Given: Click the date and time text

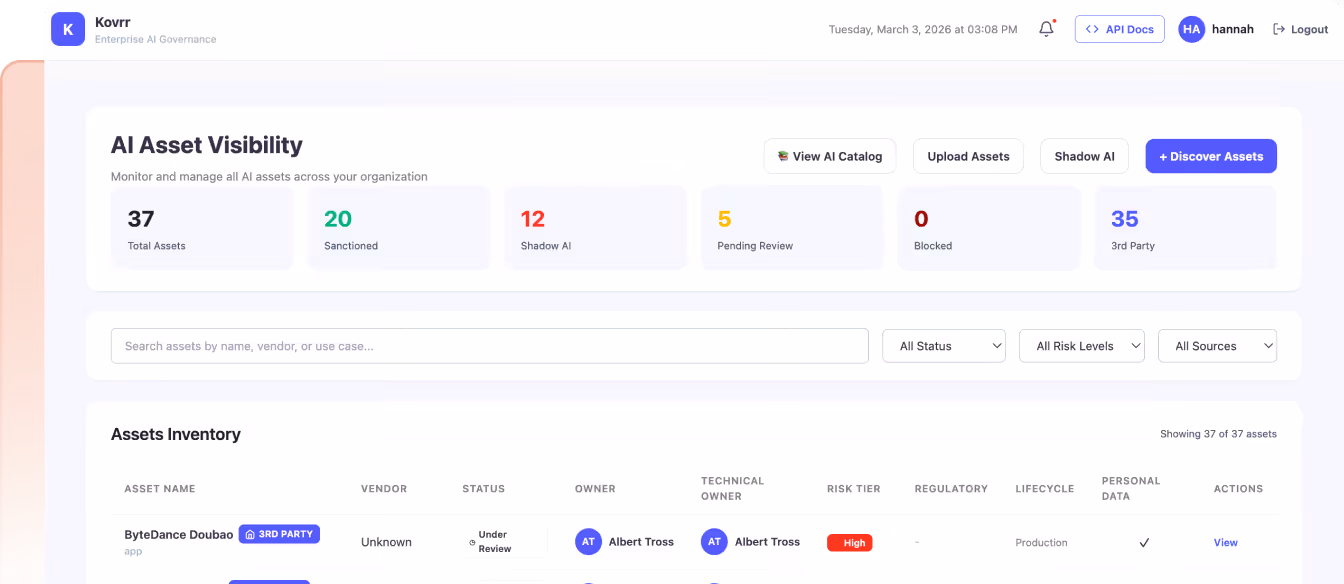Looking at the screenshot, I should click(923, 30).
